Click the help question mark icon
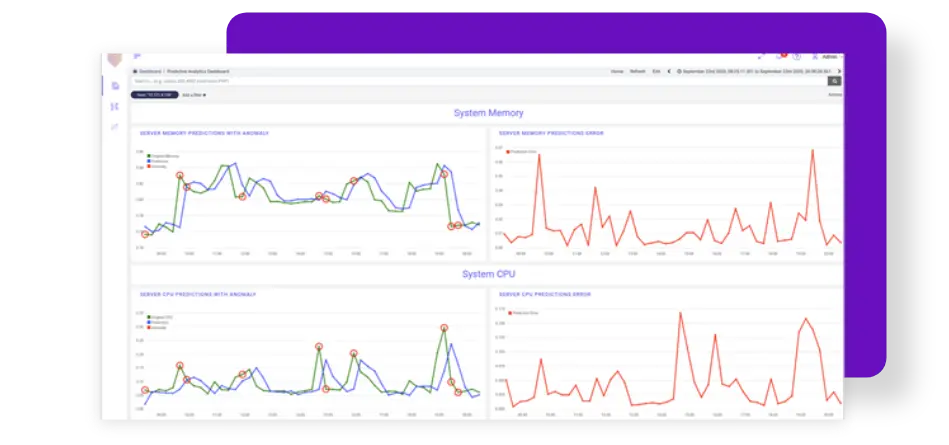 click(x=796, y=57)
